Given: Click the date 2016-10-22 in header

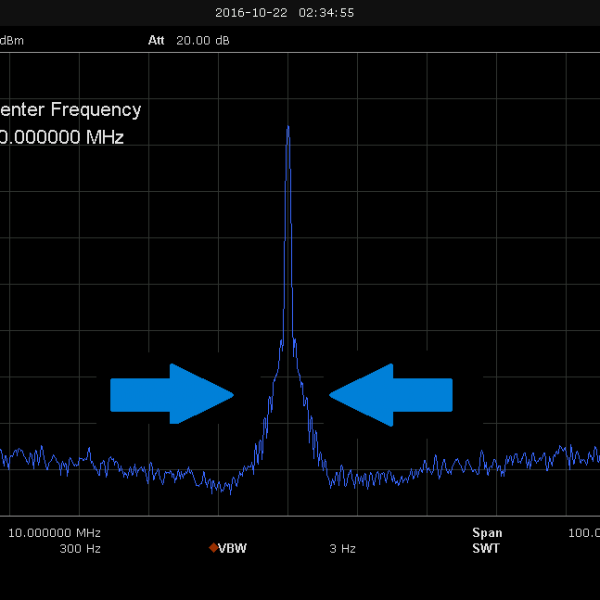Looking at the screenshot, I should click(x=250, y=13).
